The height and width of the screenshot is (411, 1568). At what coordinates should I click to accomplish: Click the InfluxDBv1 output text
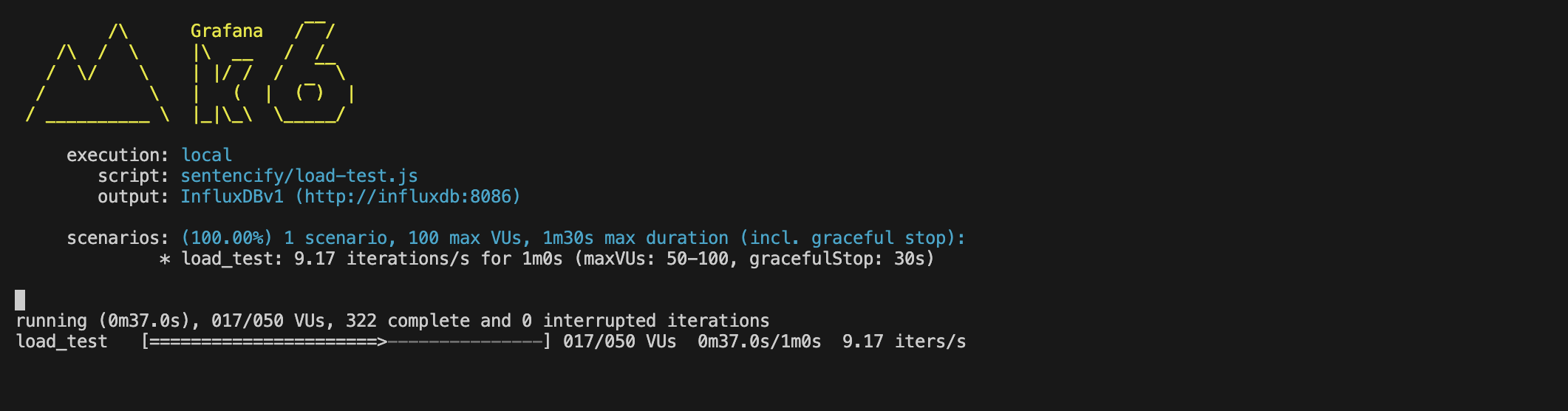pos(232,197)
